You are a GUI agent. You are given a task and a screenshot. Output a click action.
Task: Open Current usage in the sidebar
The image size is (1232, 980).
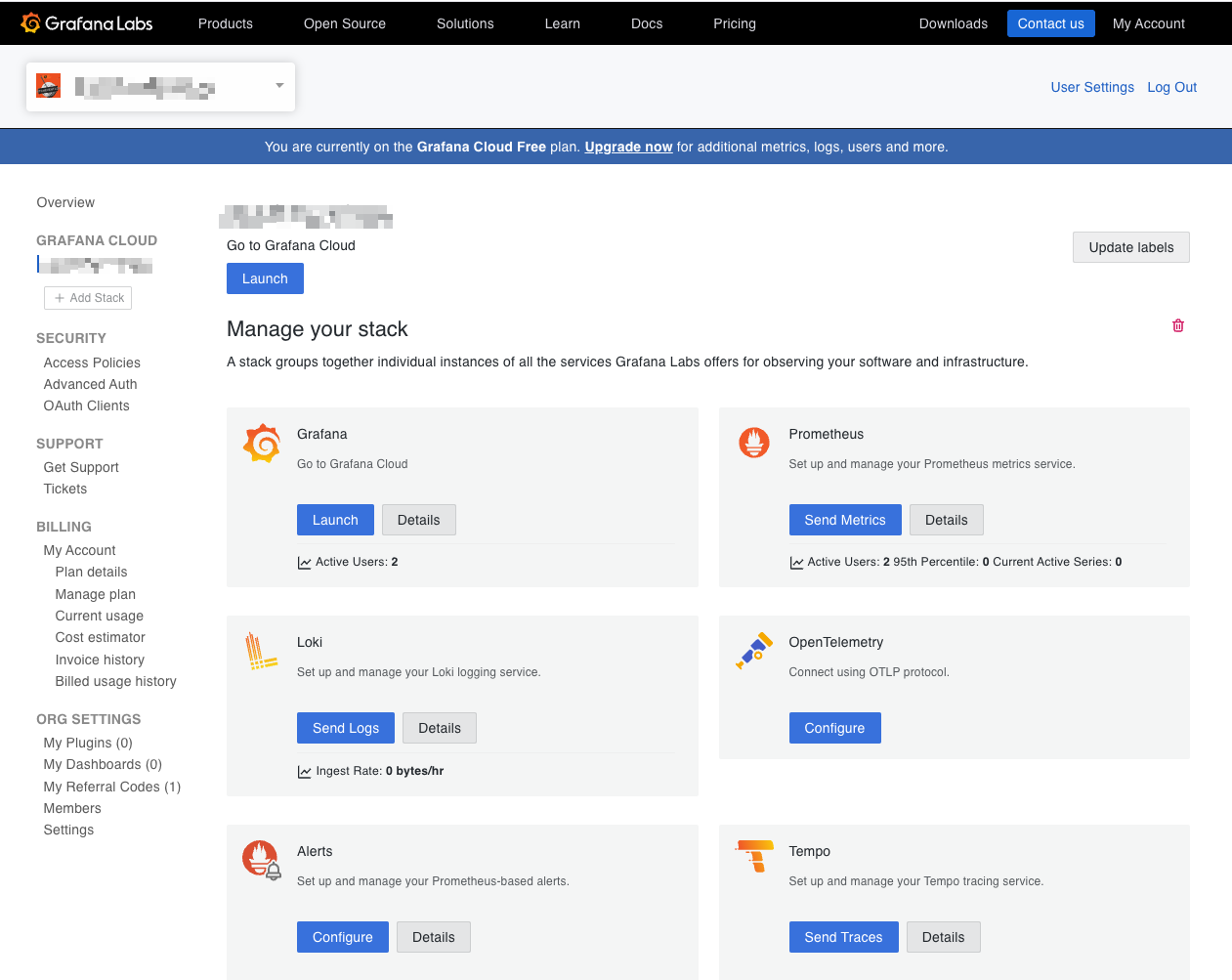[x=99, y=616]
